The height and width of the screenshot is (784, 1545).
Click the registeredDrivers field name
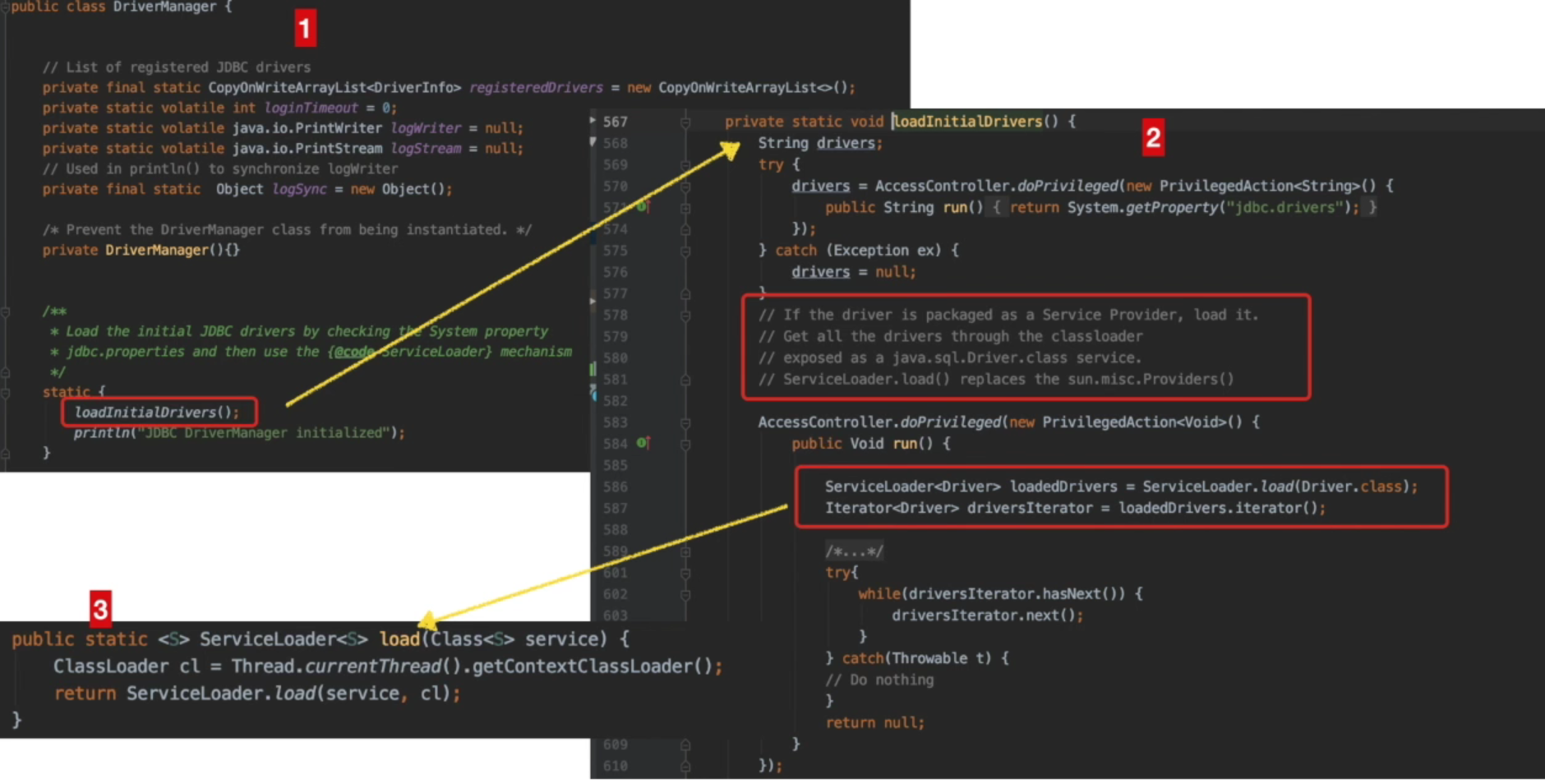(536, 87)
